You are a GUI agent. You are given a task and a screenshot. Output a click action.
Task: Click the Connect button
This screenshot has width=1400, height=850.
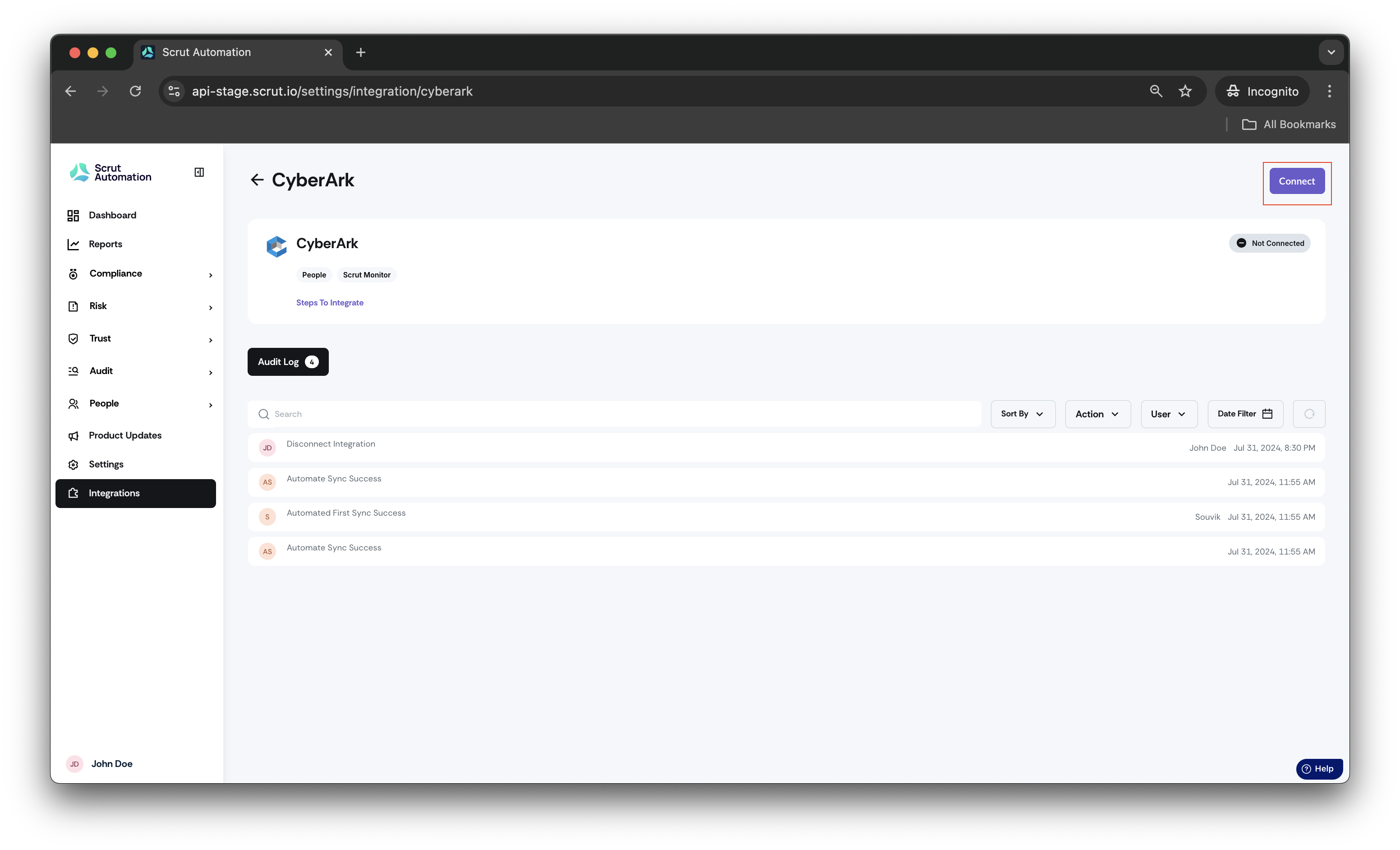tap(1297, 181)
